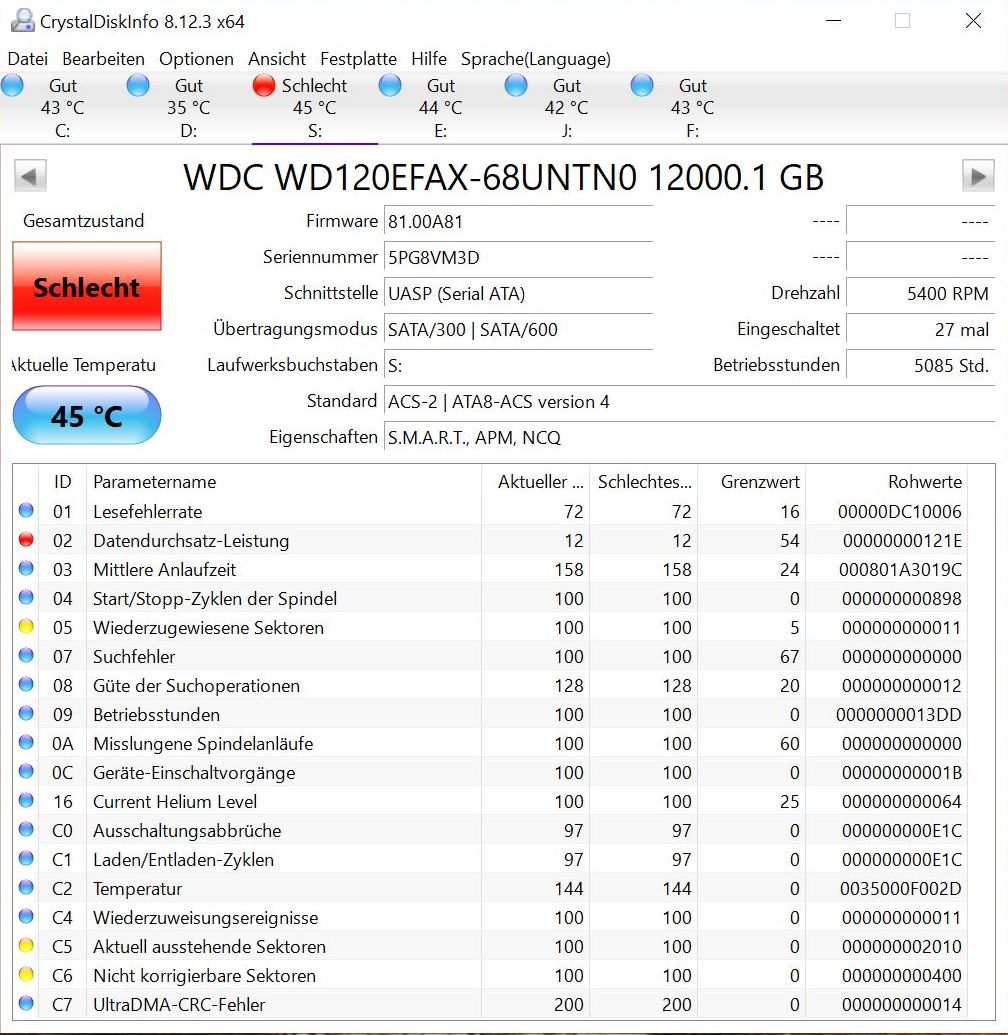Click the yellow dot beside Wiederzugewiesene Sektoren
This screenshot has height=1035, width=1008.
point(27,627)
